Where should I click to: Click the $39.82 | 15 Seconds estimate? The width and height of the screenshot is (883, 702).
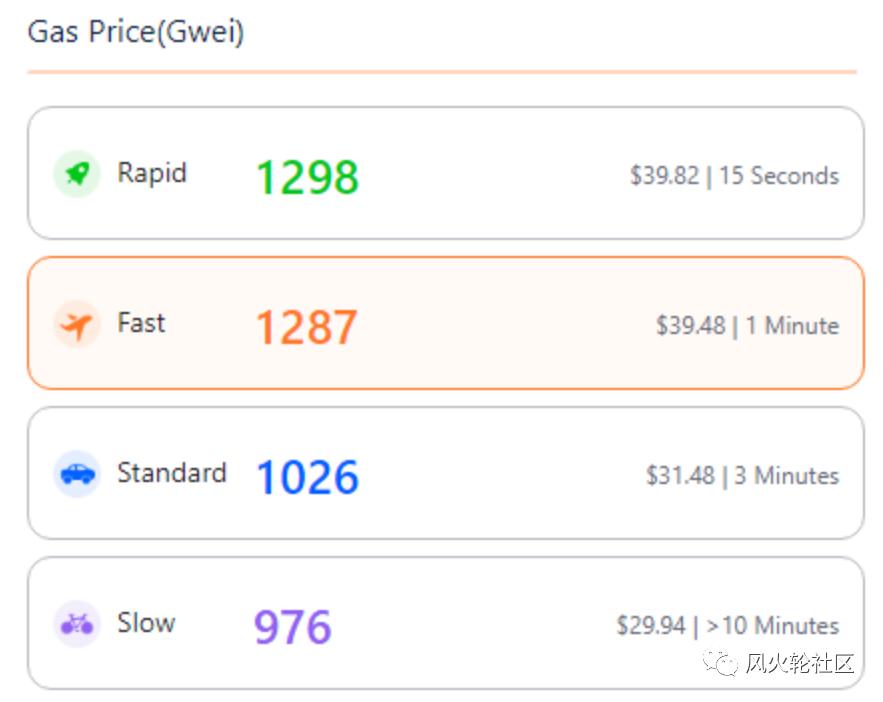coord(734,176)
